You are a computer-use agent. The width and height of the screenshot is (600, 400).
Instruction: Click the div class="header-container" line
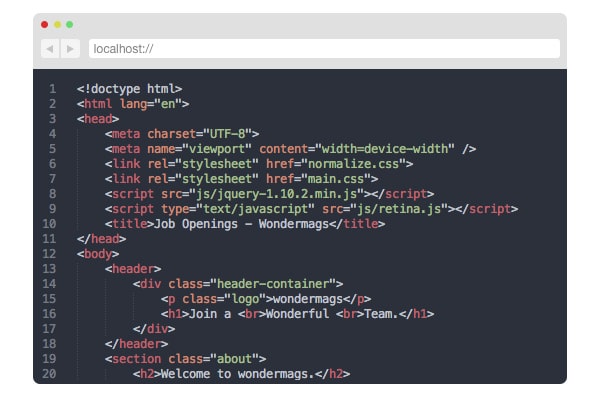click(x=238, y=284)
